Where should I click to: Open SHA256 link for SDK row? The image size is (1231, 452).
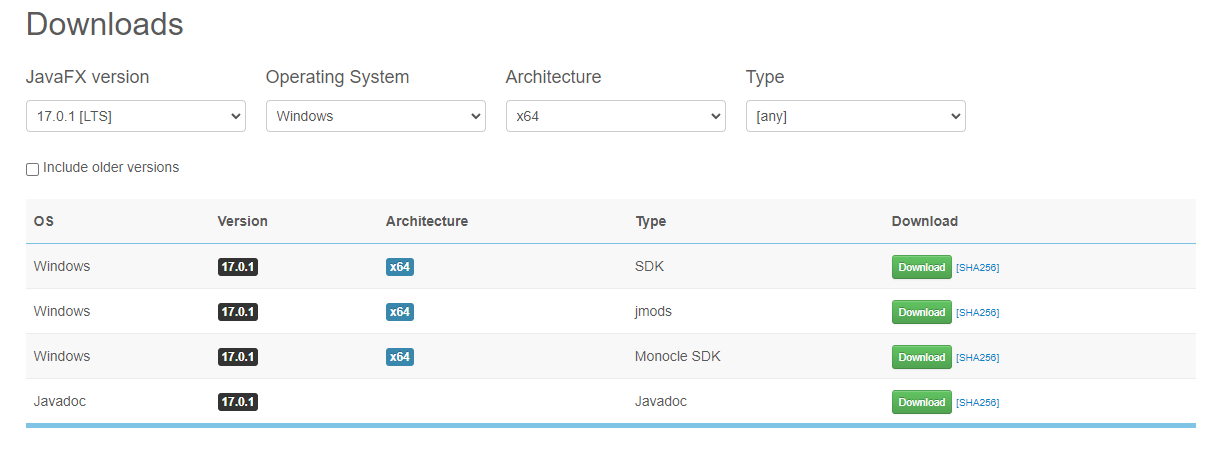tap(978, 268)
